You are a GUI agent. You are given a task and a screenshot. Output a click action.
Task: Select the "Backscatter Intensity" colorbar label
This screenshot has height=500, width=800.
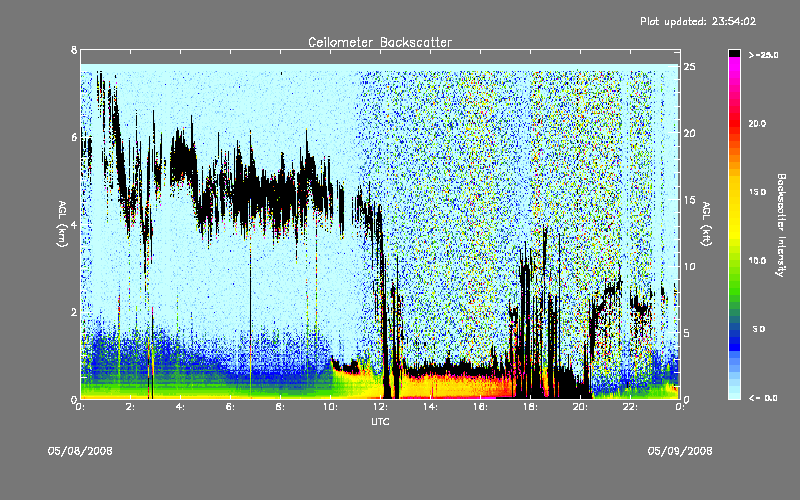tap(781, 225)
